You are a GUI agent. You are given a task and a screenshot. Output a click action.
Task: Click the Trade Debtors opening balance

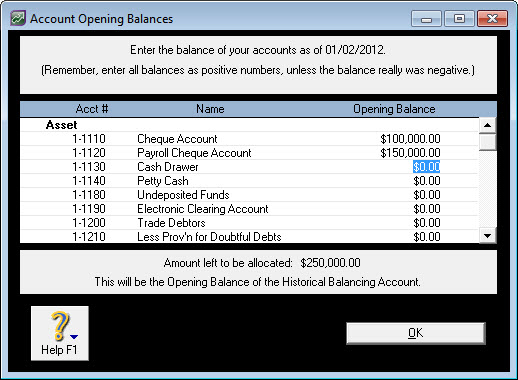(427, 223)
